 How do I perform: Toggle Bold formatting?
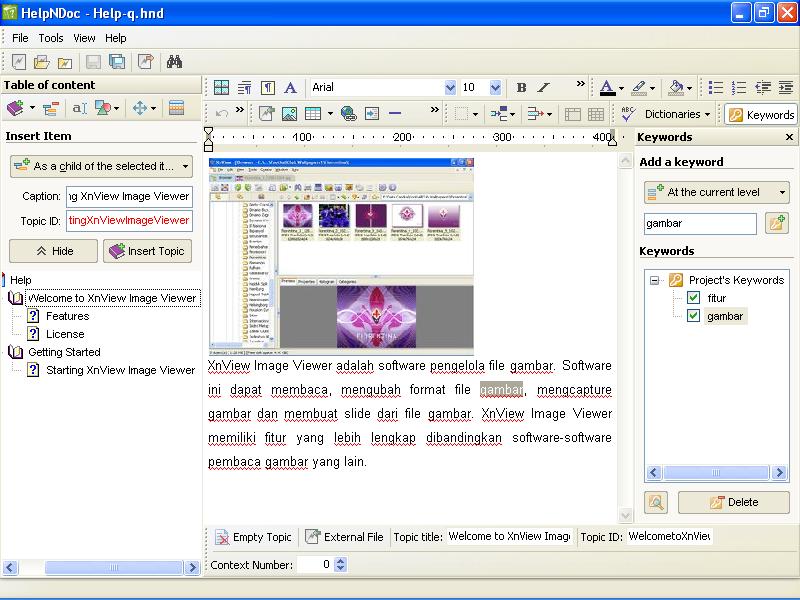click(521, 88)
